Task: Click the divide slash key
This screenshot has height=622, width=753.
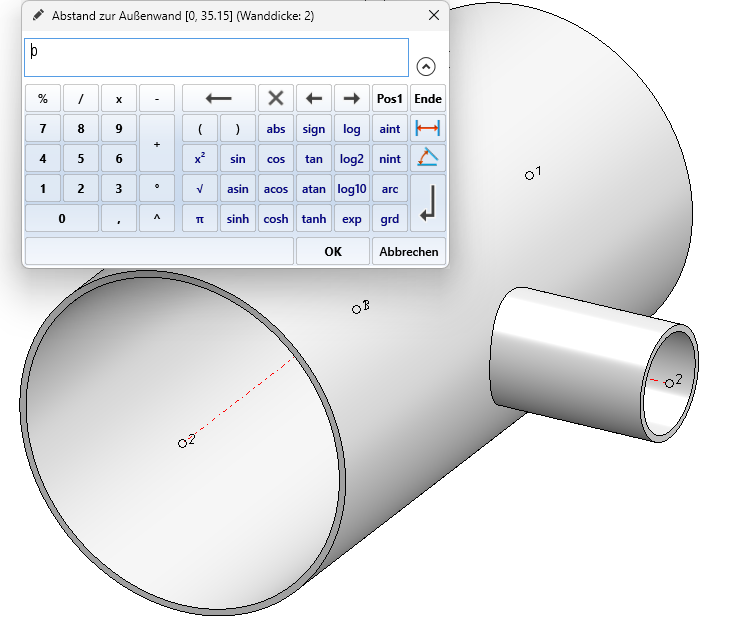Action: click(81, 98)
